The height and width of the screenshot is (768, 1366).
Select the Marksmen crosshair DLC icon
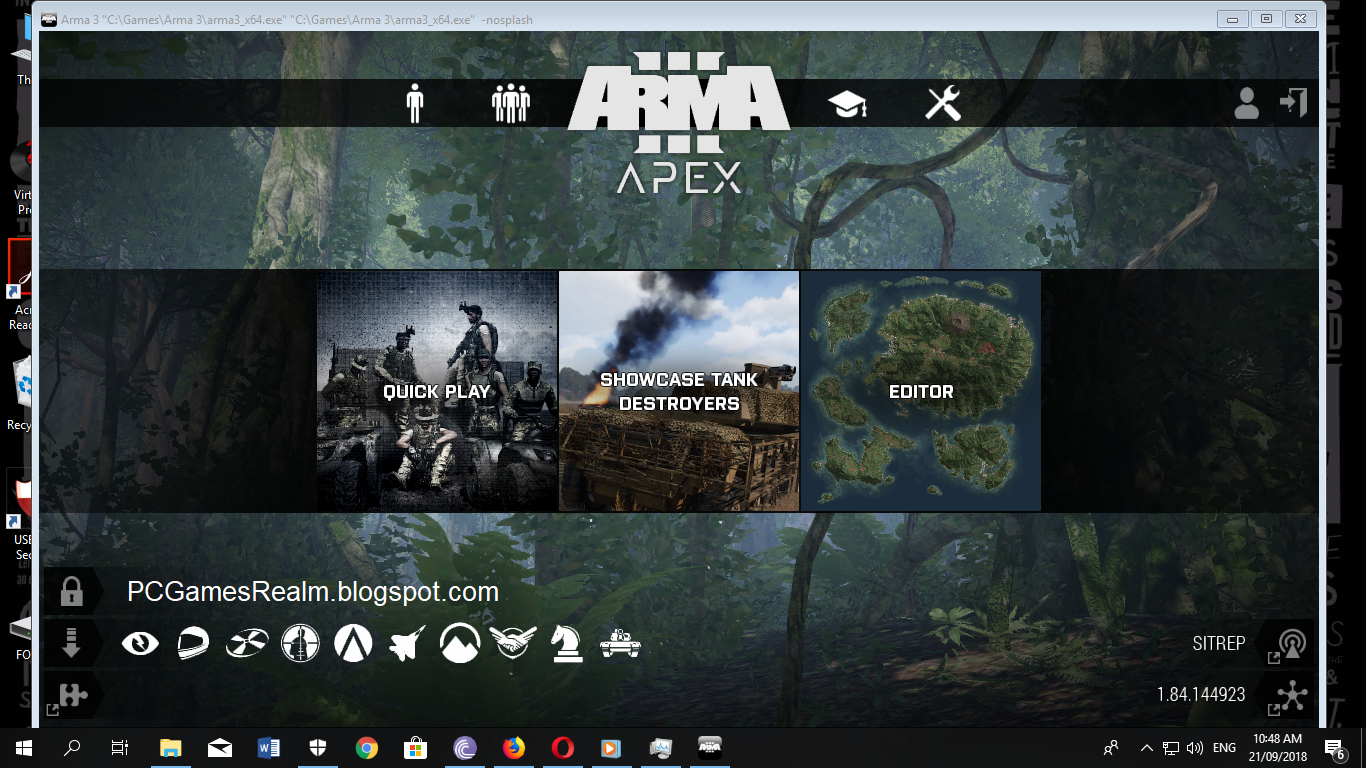(300, 643)
